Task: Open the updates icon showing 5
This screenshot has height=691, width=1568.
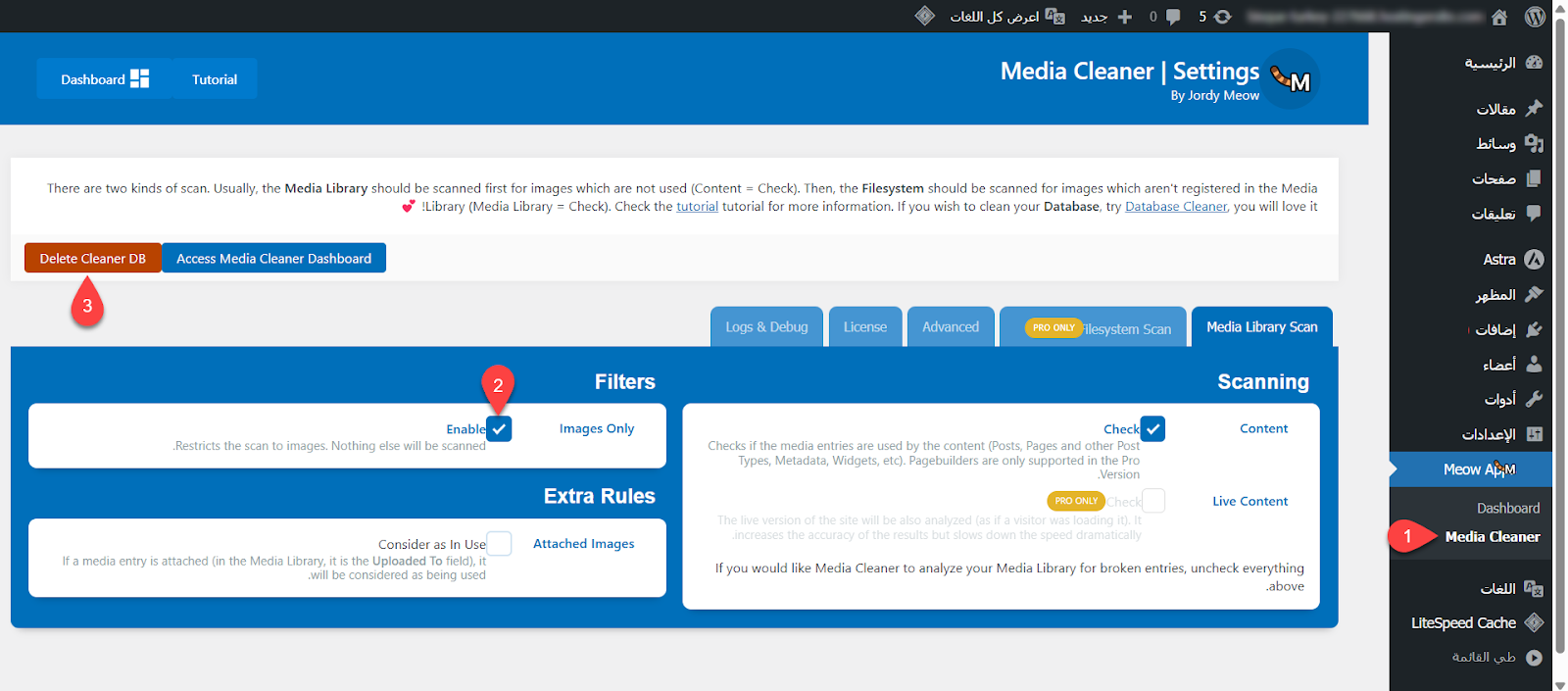Action: point(1222,17)
